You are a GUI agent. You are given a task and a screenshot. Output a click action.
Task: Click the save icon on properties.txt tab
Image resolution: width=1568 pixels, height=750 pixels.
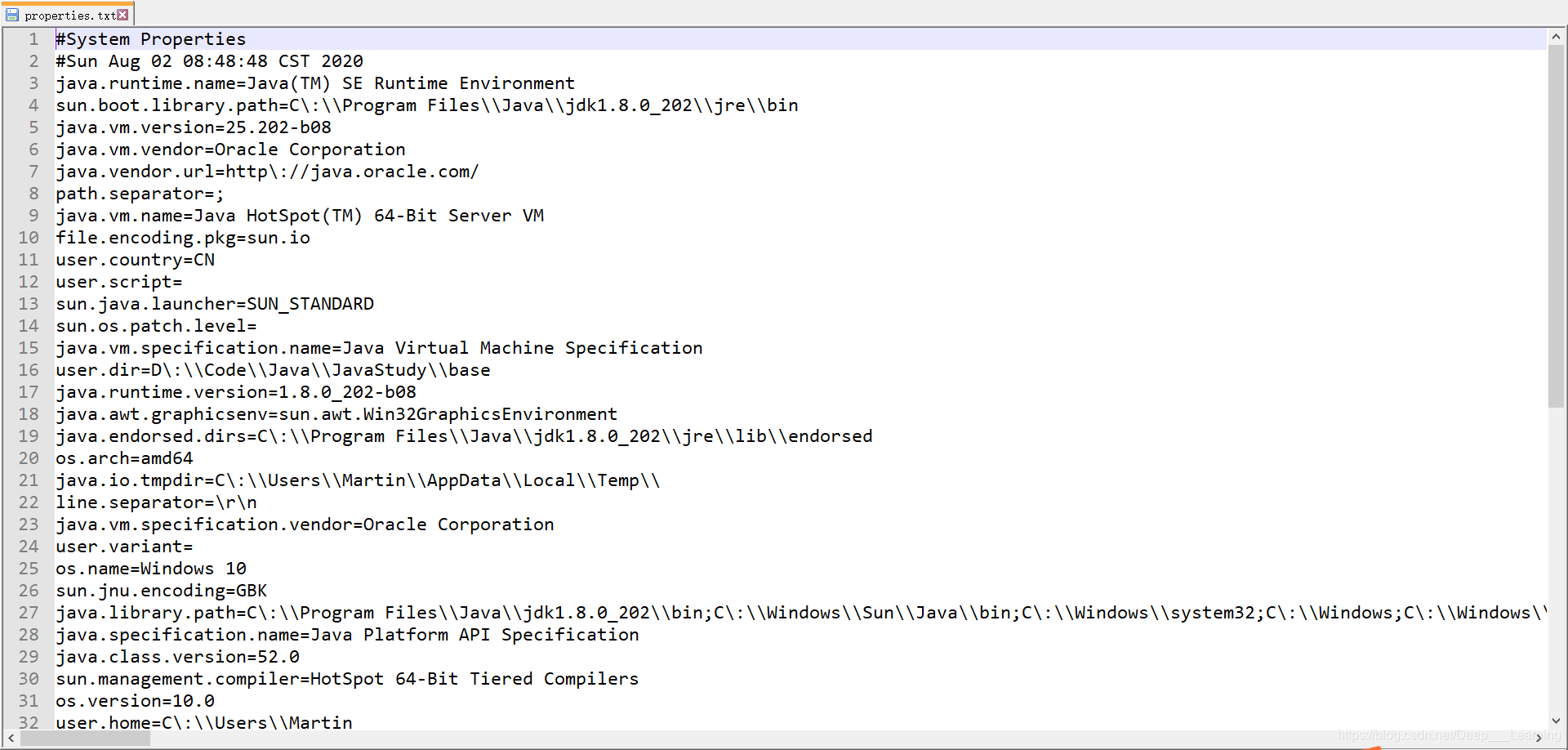pos(12,15)
